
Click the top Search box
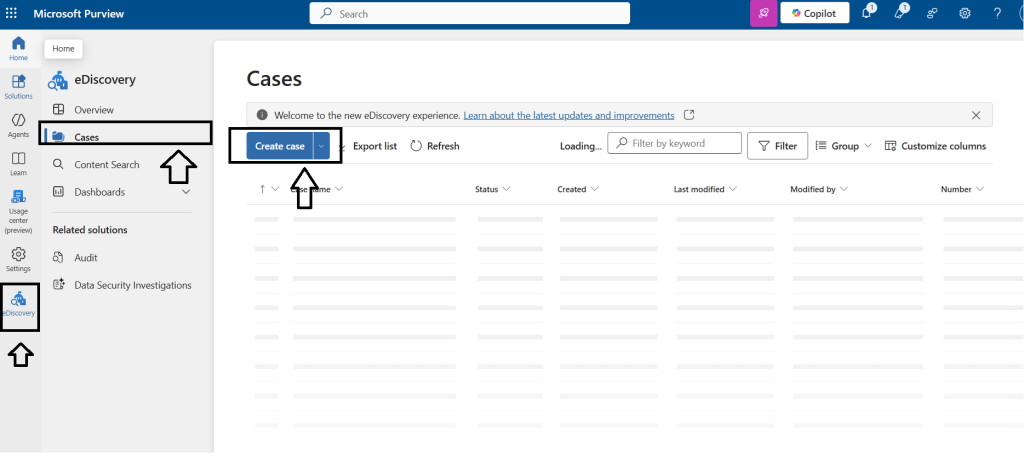tap(470, 14)
